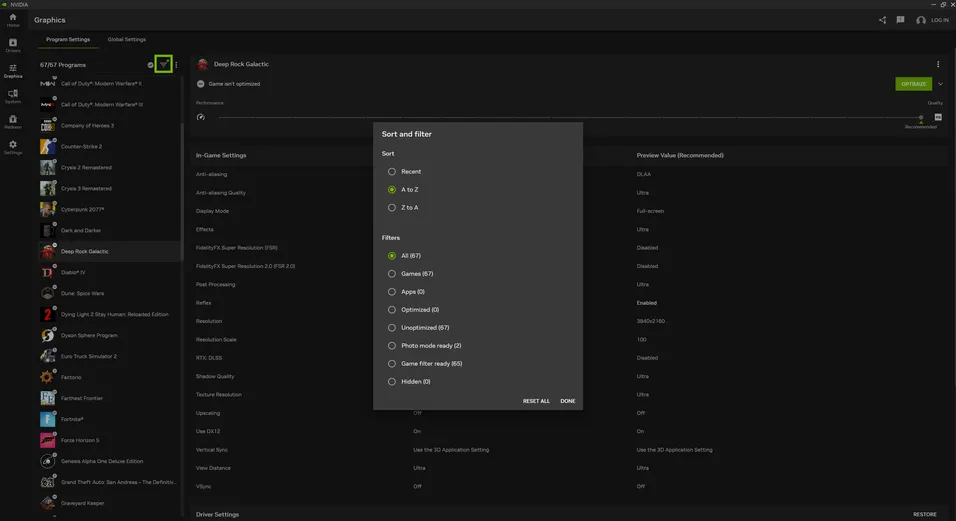Select Grand Theft Auto San Andreas entry
The width and height of the screenshot is (956, 521).
110,482
